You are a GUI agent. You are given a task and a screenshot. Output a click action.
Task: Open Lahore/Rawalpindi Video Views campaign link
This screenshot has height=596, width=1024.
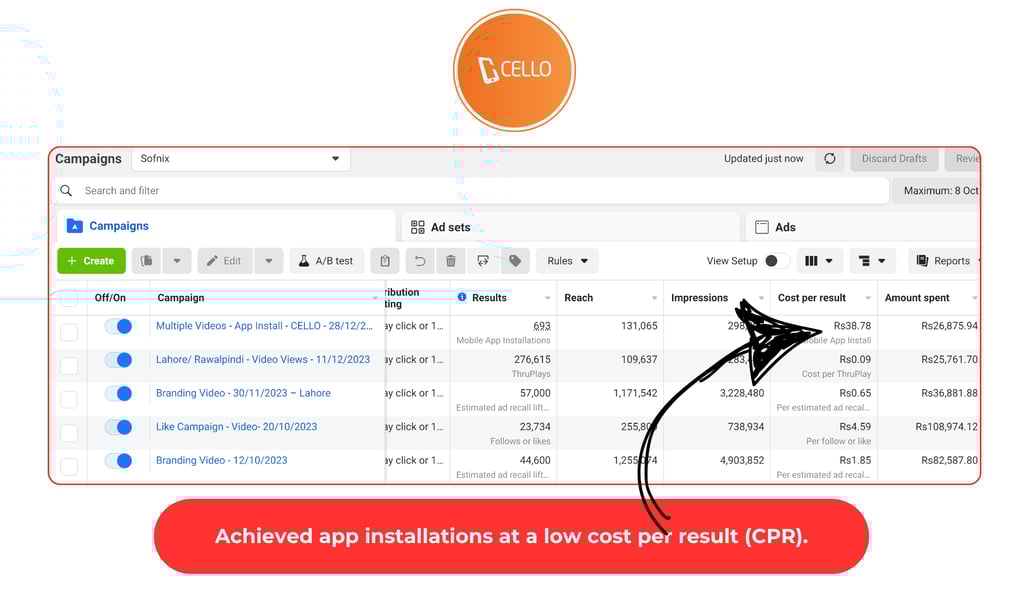(x=263, y=359)
